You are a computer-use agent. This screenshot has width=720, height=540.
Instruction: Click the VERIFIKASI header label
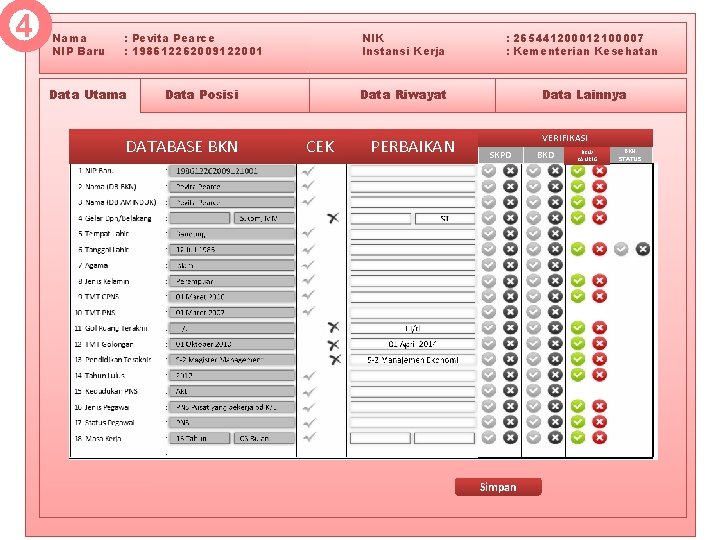pos(565,138)
